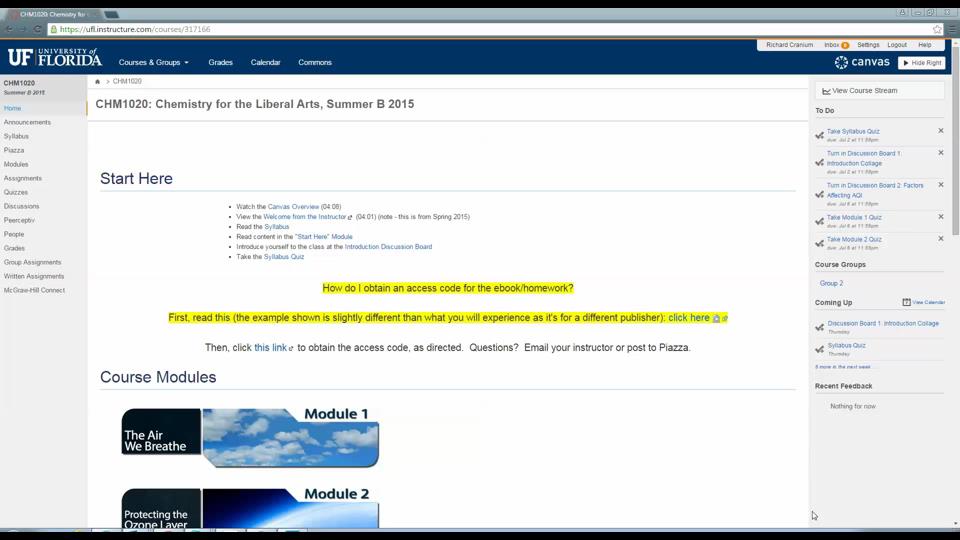Open Modules in the course sidebar
The width and height of the screenshot is (960, 540).
[x=16, y=164]
